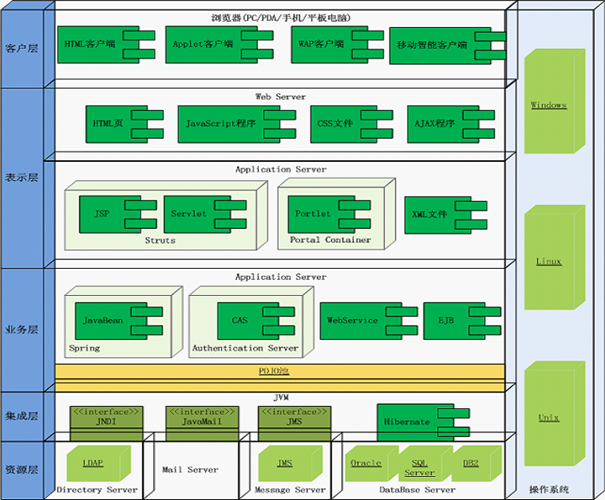
Task: Click the JavaMail interface box
Action: [196, 416]
